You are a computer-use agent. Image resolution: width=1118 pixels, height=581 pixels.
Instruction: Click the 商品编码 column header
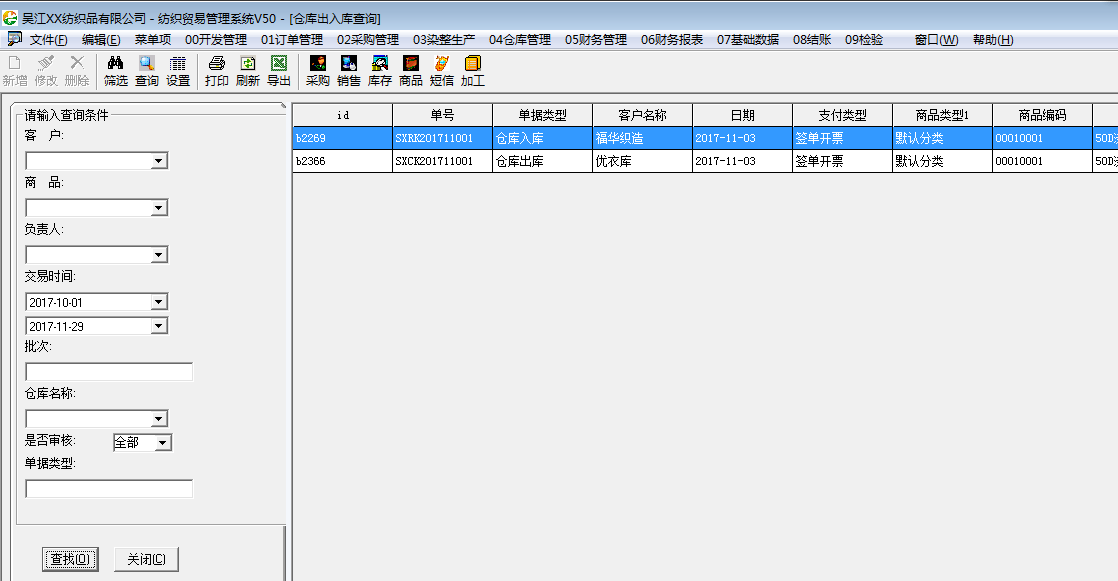(1042, 115)
